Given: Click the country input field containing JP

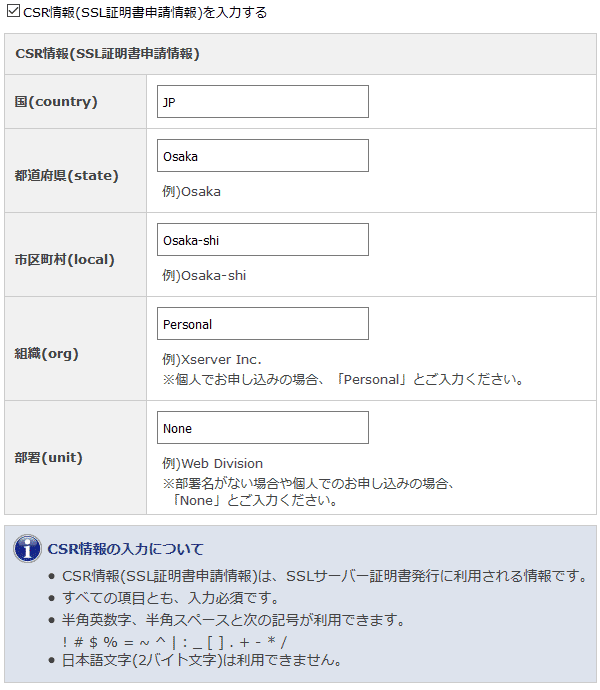Looking at the screenshot, I should [263, 102].
